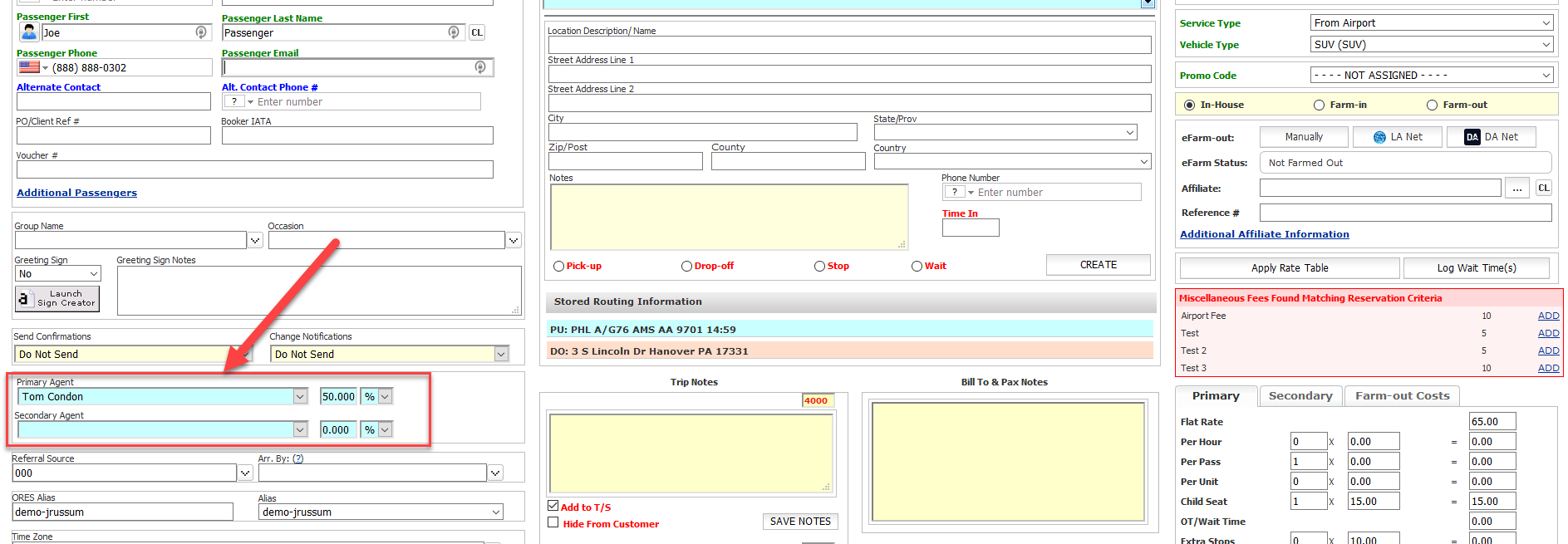The width and height of the screenshot is (1568, 544).
Task: Launch the Sign Creator
Action: tap(57, 298)
